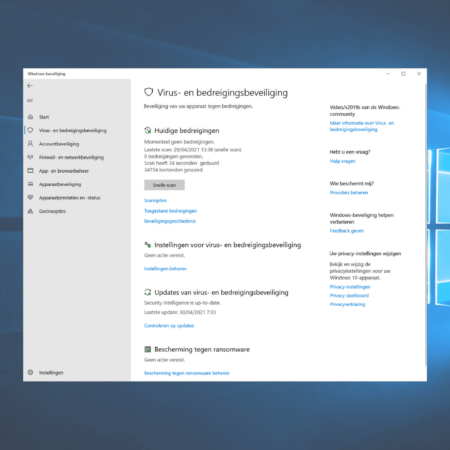This screenshot has height=450, width=450.
Task: Maximize the Windows-beveiliging window
Action: coord(403,74)
